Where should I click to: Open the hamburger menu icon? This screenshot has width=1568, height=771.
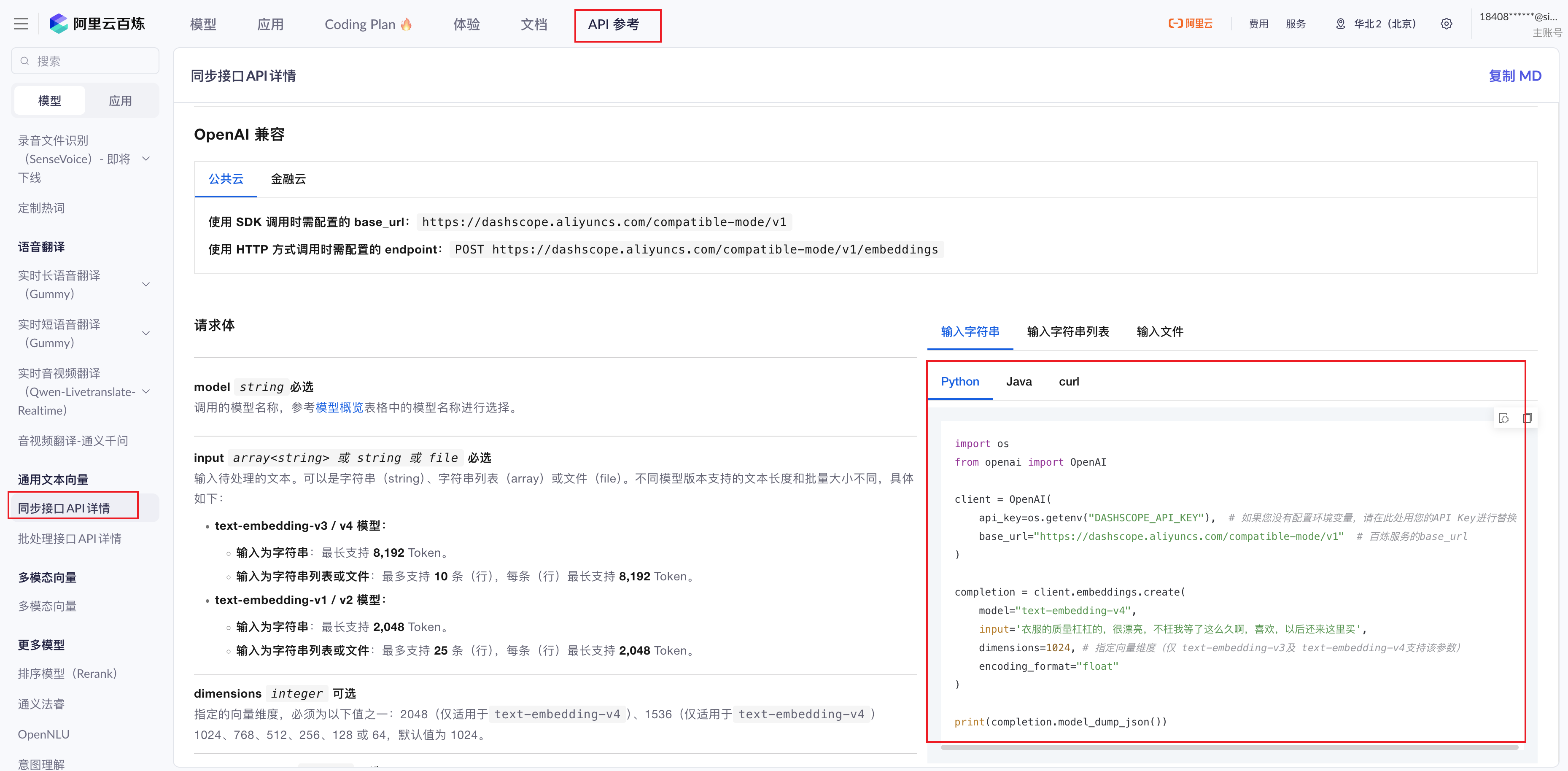22,24
